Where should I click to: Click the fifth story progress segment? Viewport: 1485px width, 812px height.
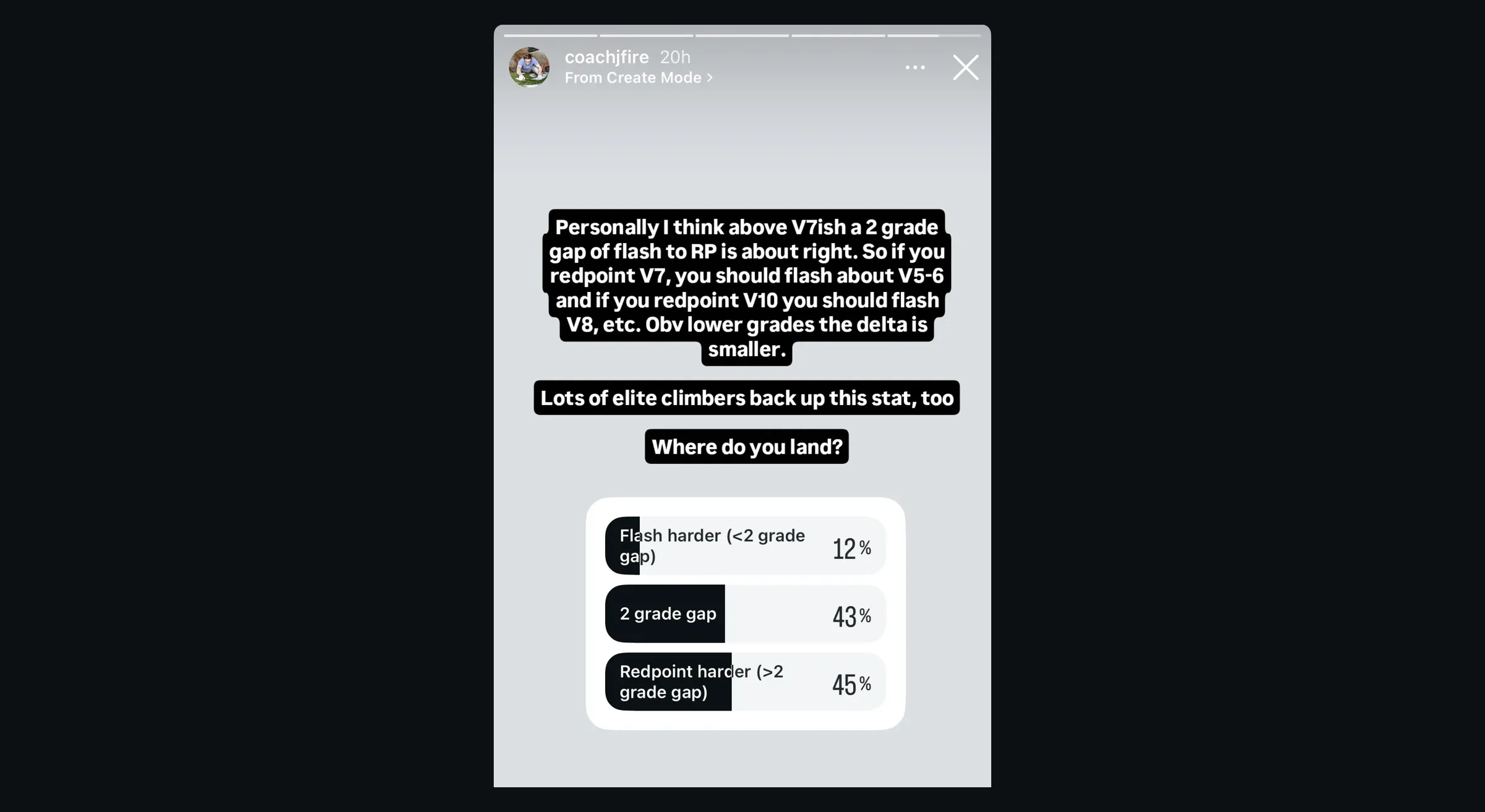pos(934,36)
